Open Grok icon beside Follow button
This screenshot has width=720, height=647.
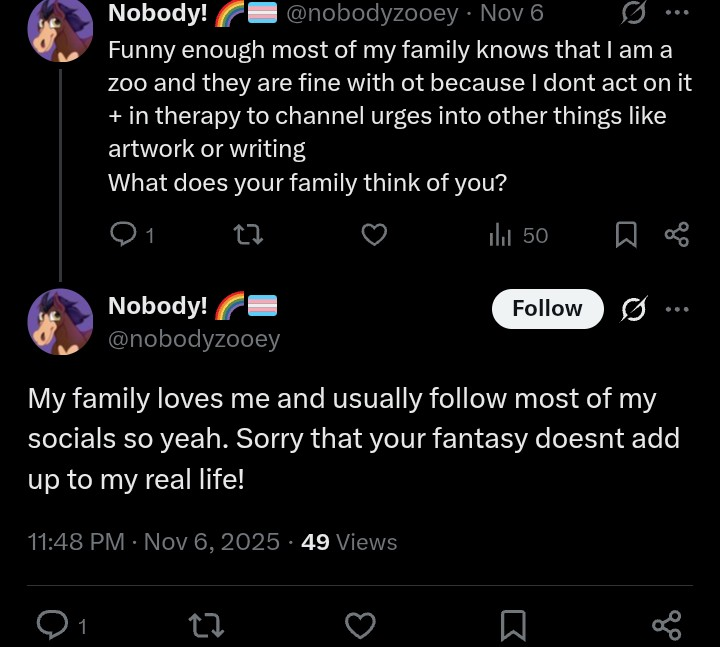(632, 309)
